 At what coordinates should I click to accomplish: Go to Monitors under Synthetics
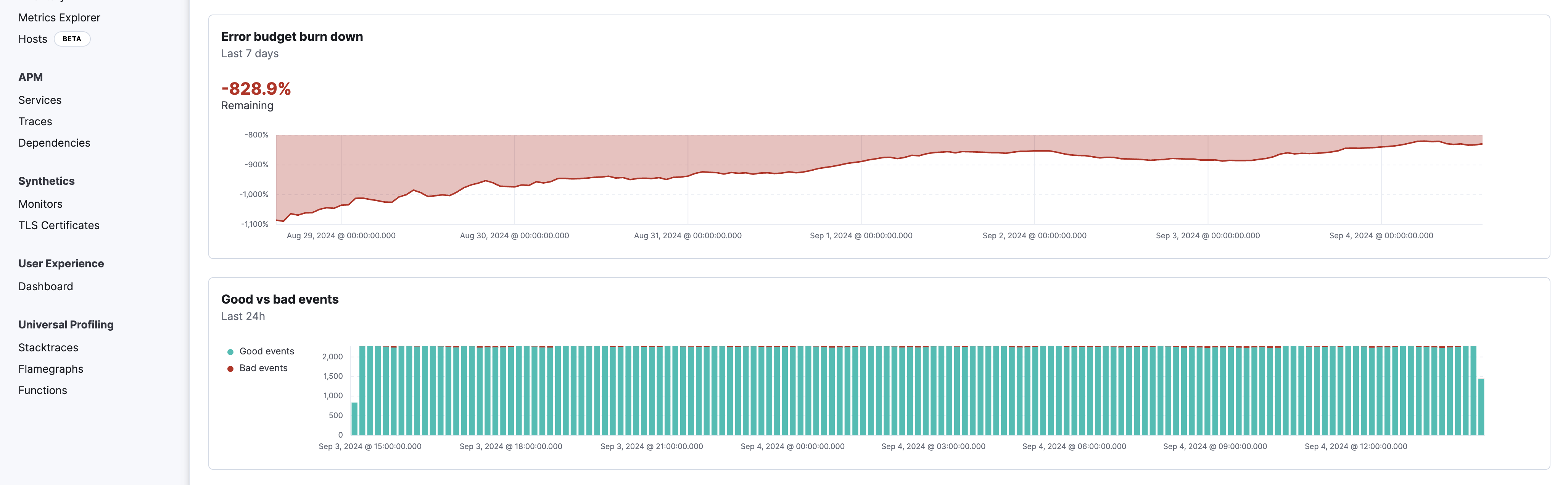[40, 204]
